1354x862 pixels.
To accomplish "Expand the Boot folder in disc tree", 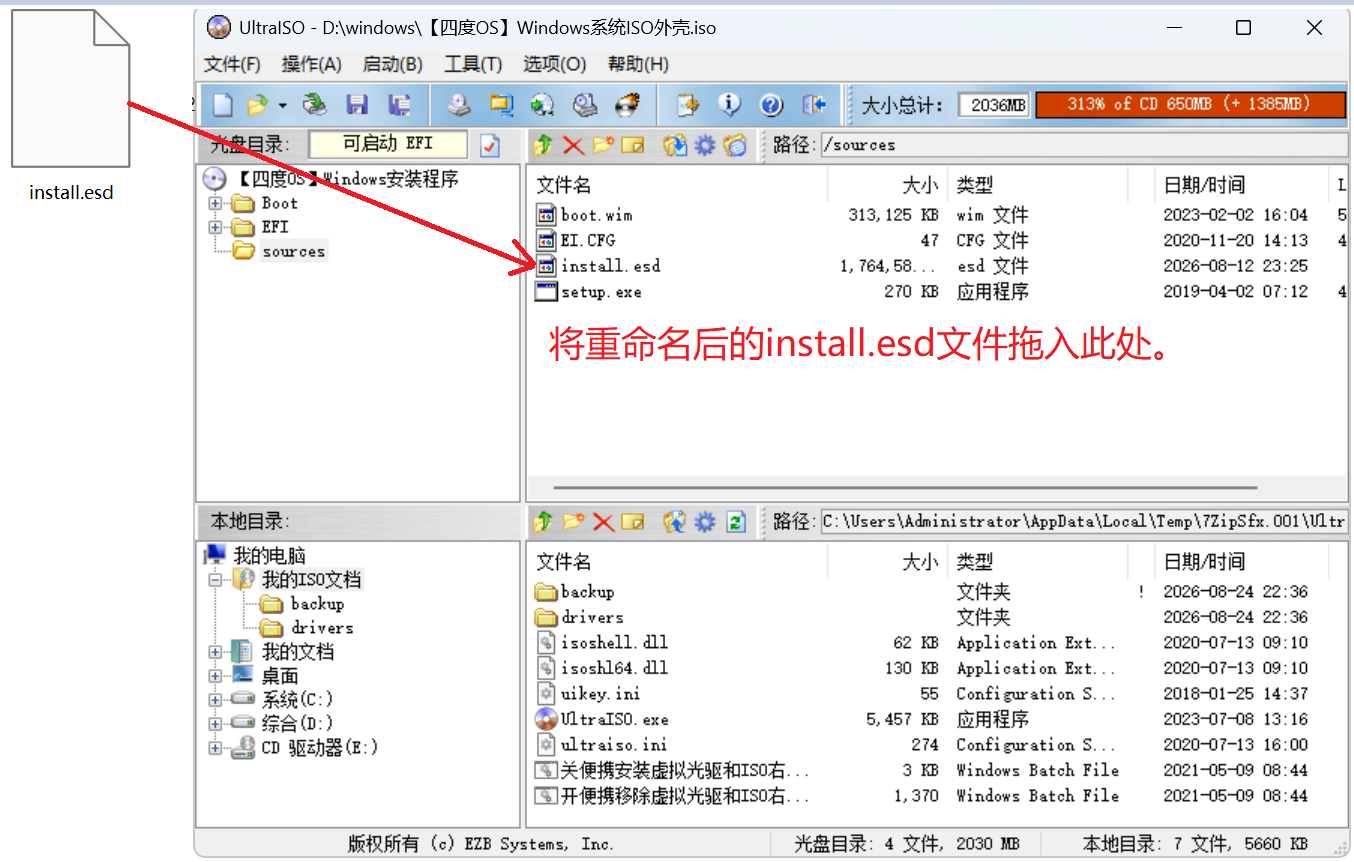I will click(215, 203).
